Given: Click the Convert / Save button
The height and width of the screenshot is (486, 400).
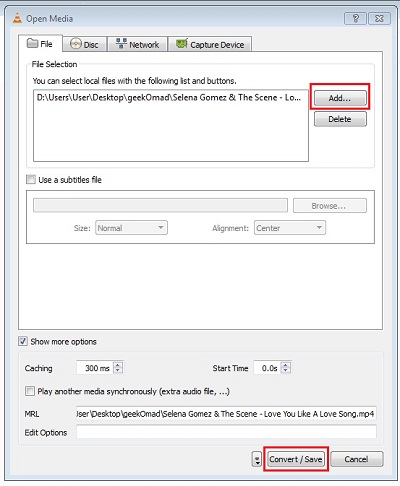Looking at the screenshot, I should (296, 459).
